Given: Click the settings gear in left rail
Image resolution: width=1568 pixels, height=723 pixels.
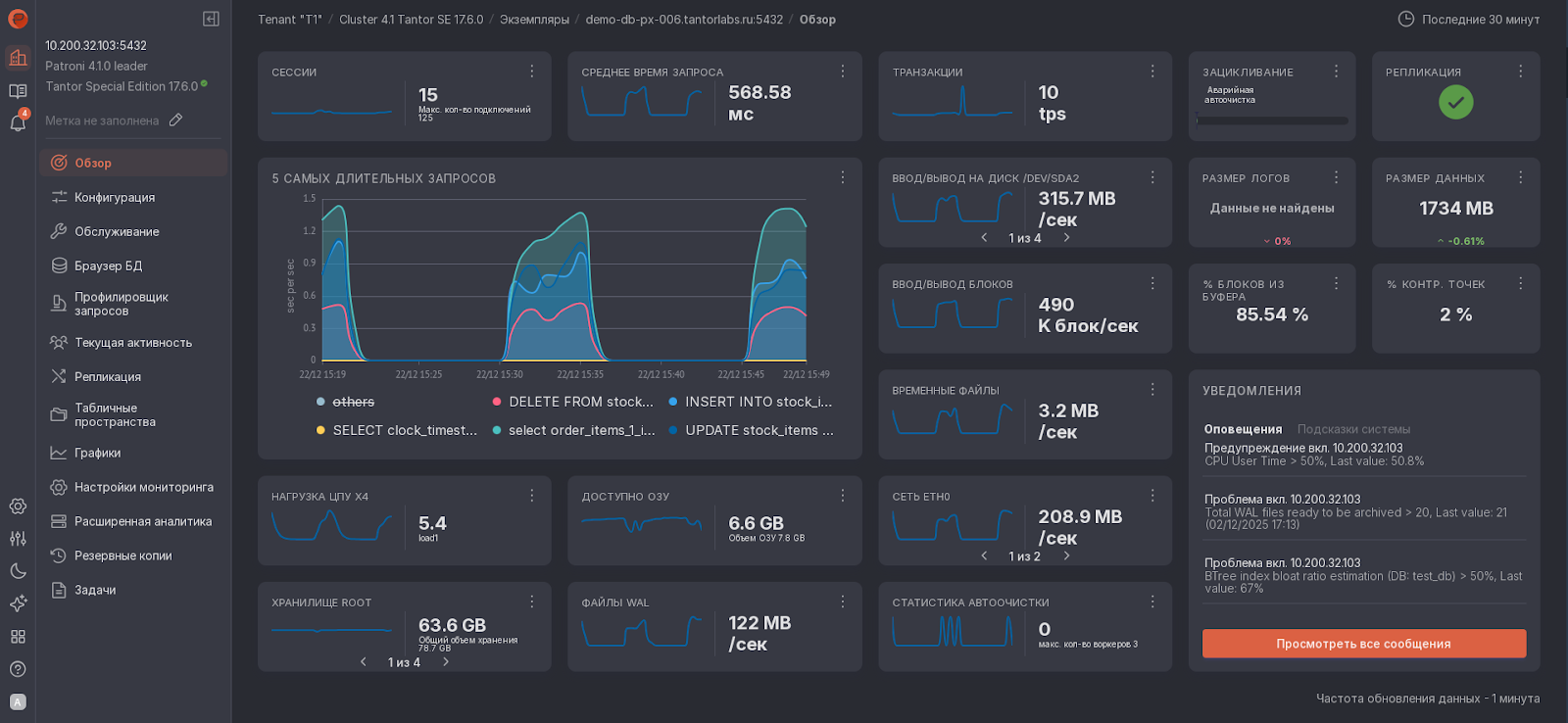Looking at the screenshot, I should pyautogui.click(x=18, y=506).
